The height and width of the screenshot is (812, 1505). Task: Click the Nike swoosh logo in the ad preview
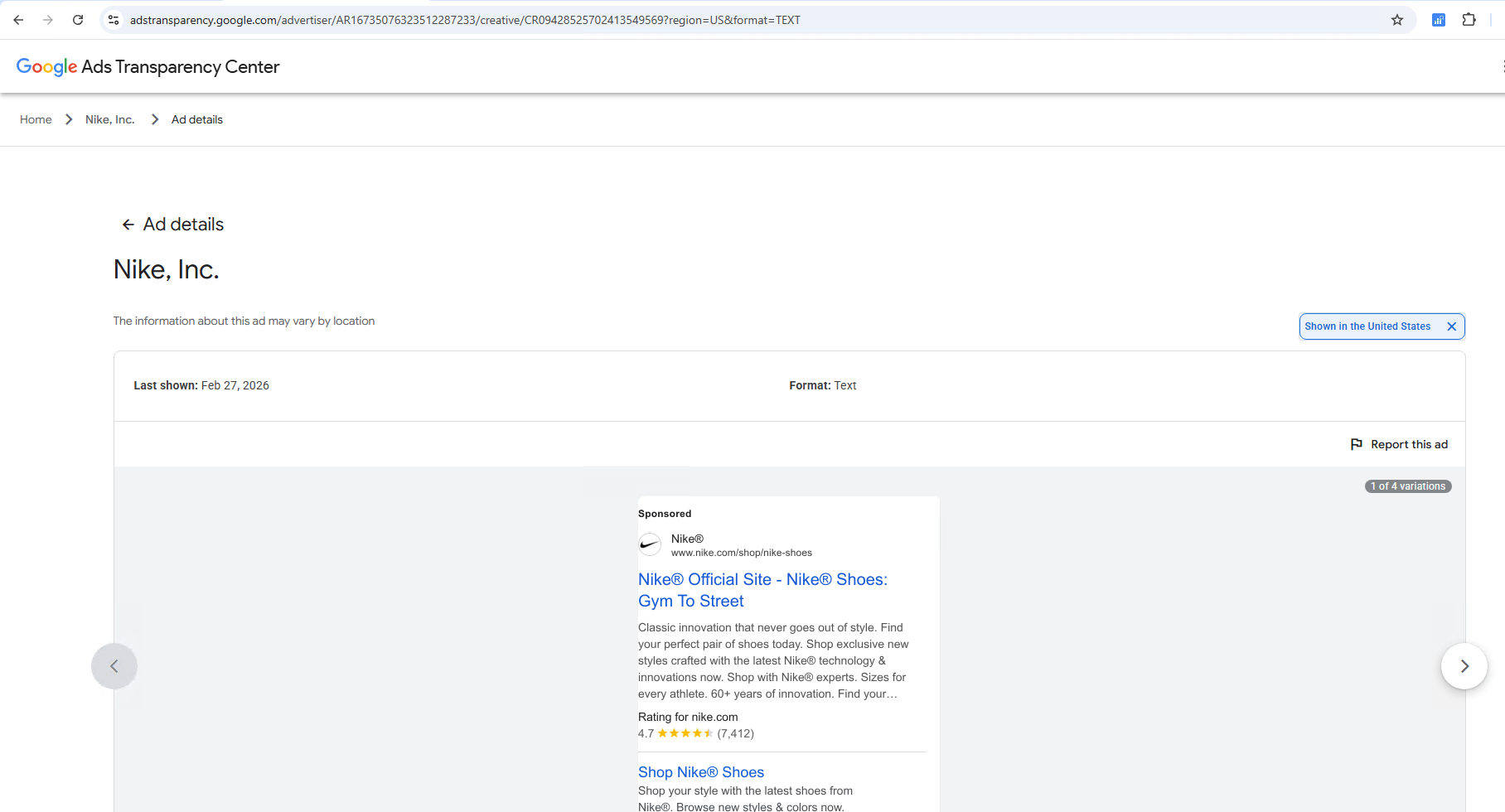[650, 544]
